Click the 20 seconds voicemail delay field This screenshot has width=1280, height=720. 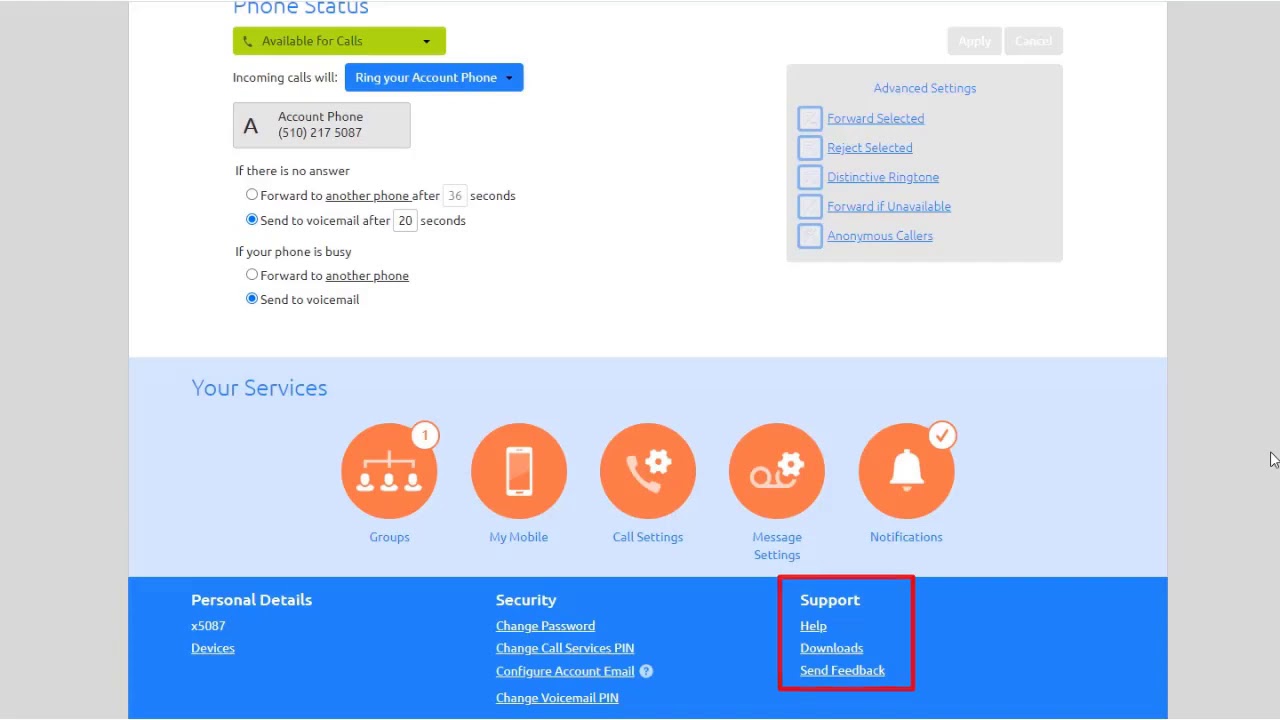405,221
